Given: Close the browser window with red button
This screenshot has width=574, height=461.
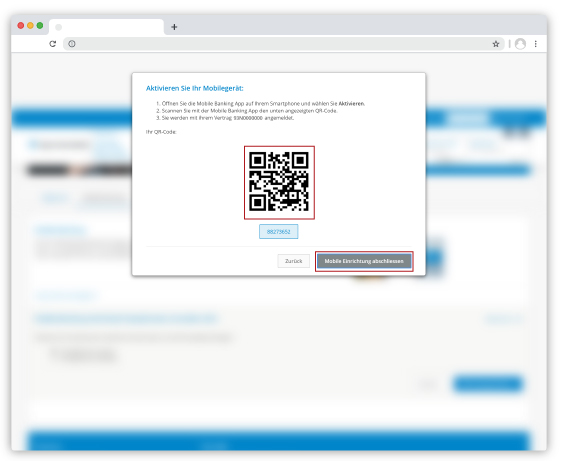Looking at the screenshot, I should pyautogui.click(x=20, y=25).
